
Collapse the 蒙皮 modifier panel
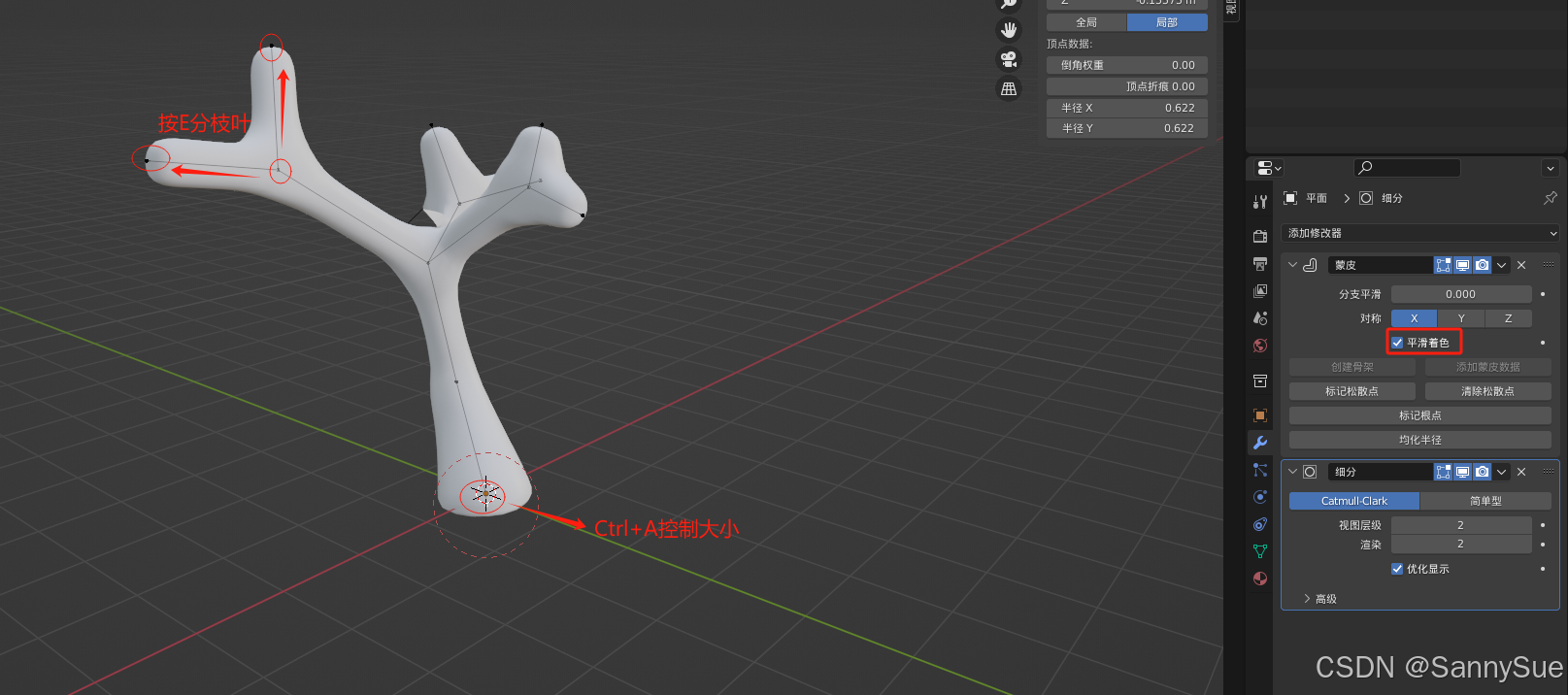pos(1292,265)
